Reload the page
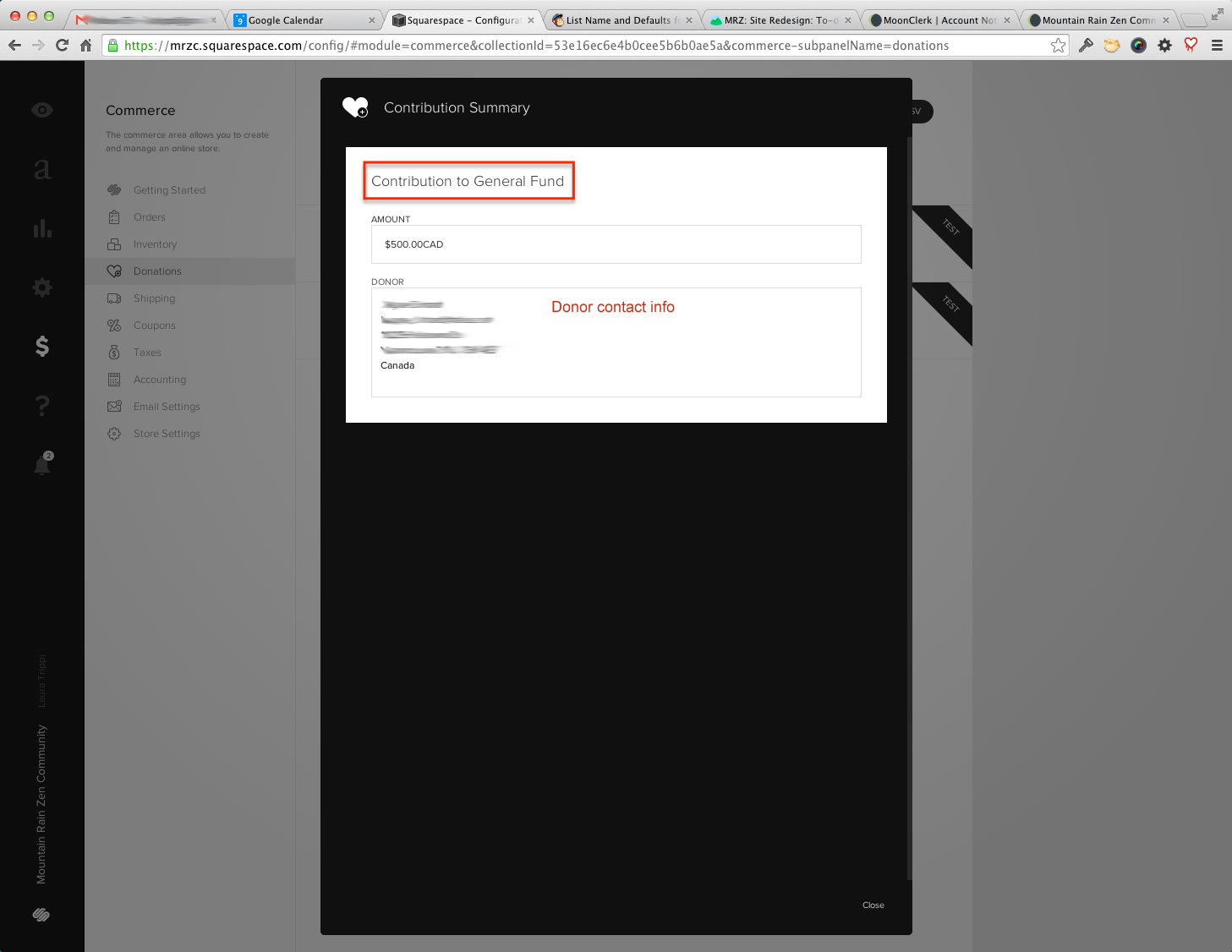The height and width of the screenshot is (952, 1232). (62, 46)
